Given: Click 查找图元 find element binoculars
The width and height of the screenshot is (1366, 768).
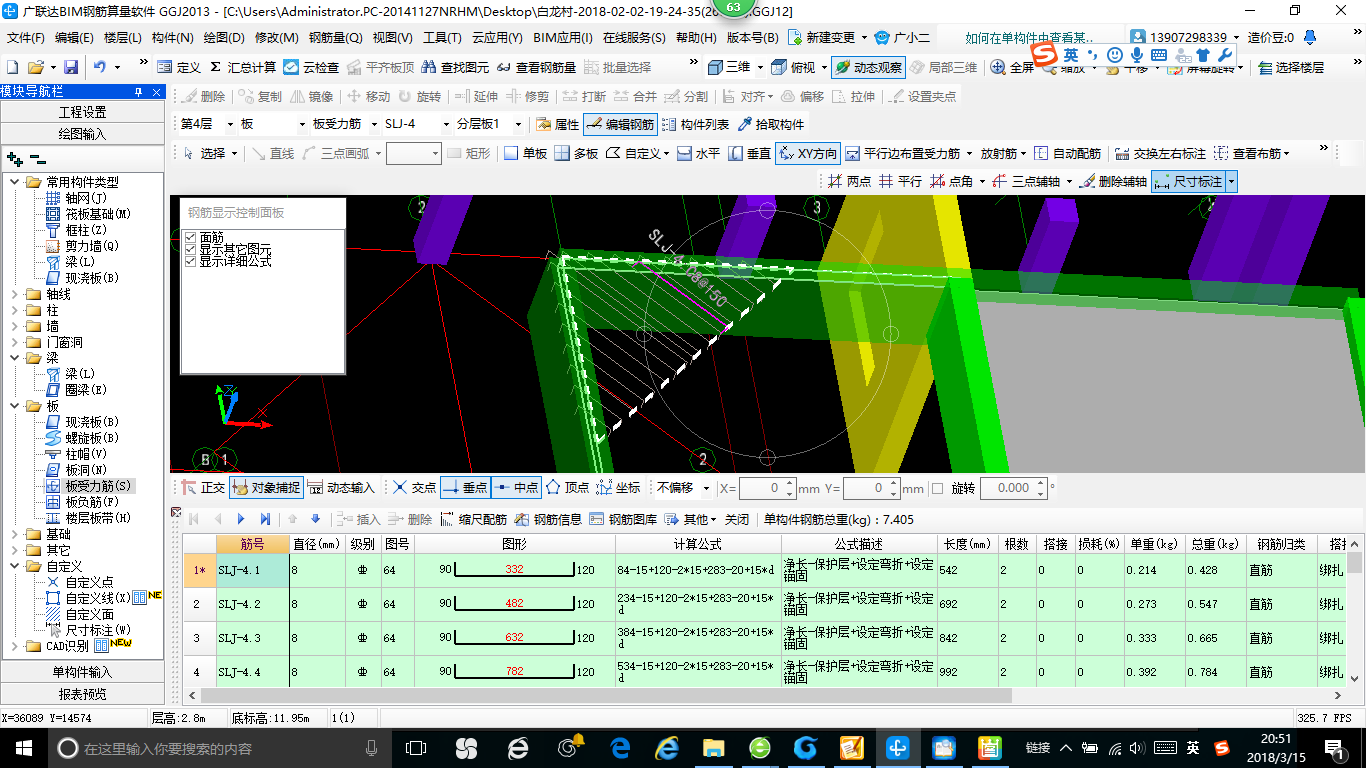Looking at the screenshot, I should pyautogui.click(x=455, y=67).
